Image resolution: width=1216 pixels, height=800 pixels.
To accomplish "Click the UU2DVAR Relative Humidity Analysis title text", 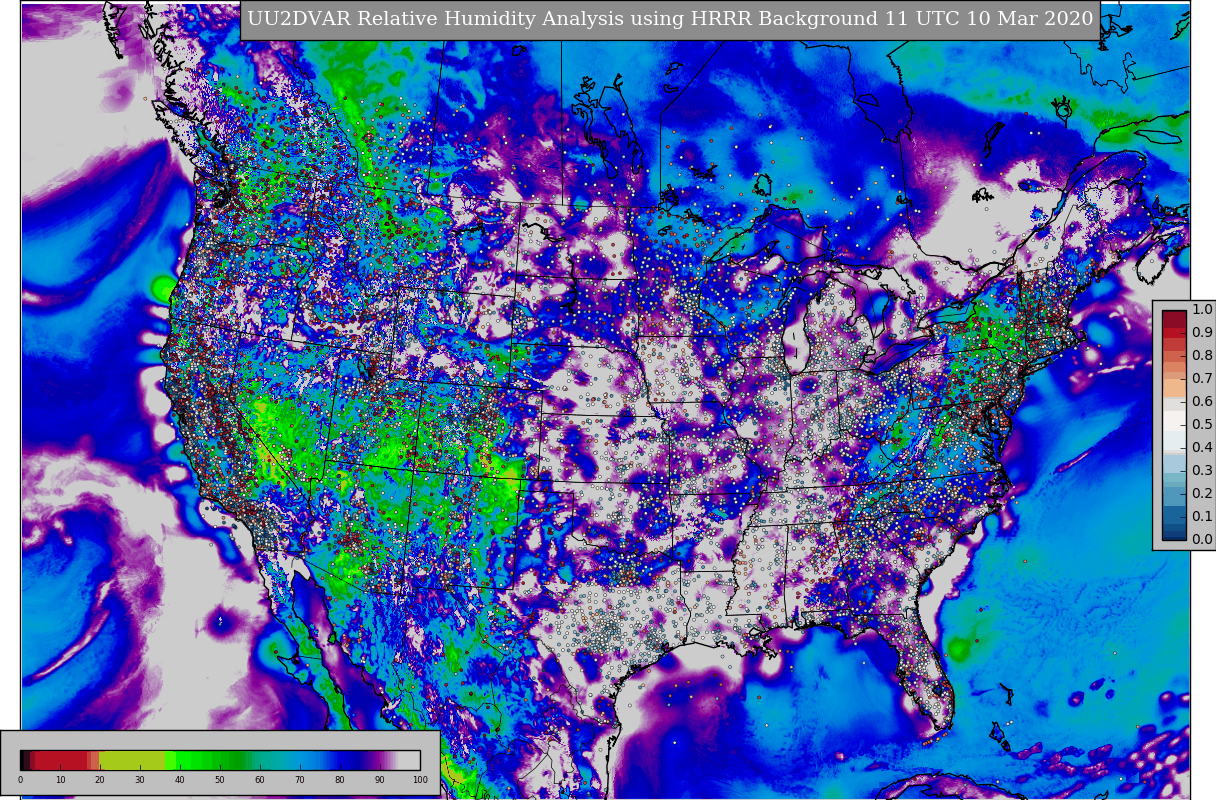I will [670, 19].
